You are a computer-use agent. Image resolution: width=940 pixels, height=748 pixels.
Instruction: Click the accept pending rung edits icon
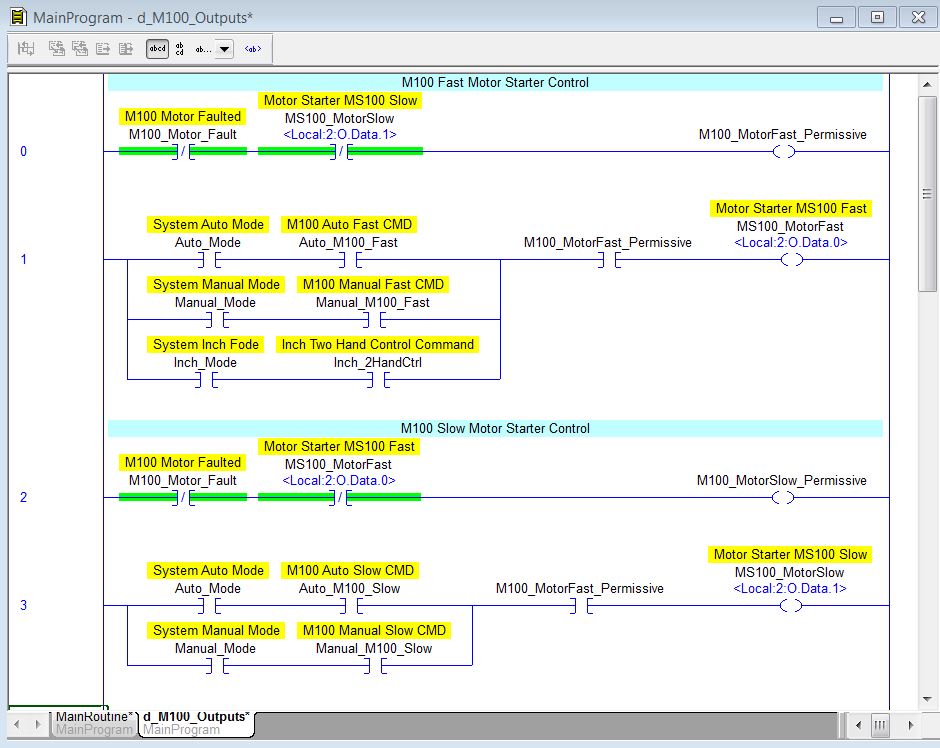pos(56,49)
